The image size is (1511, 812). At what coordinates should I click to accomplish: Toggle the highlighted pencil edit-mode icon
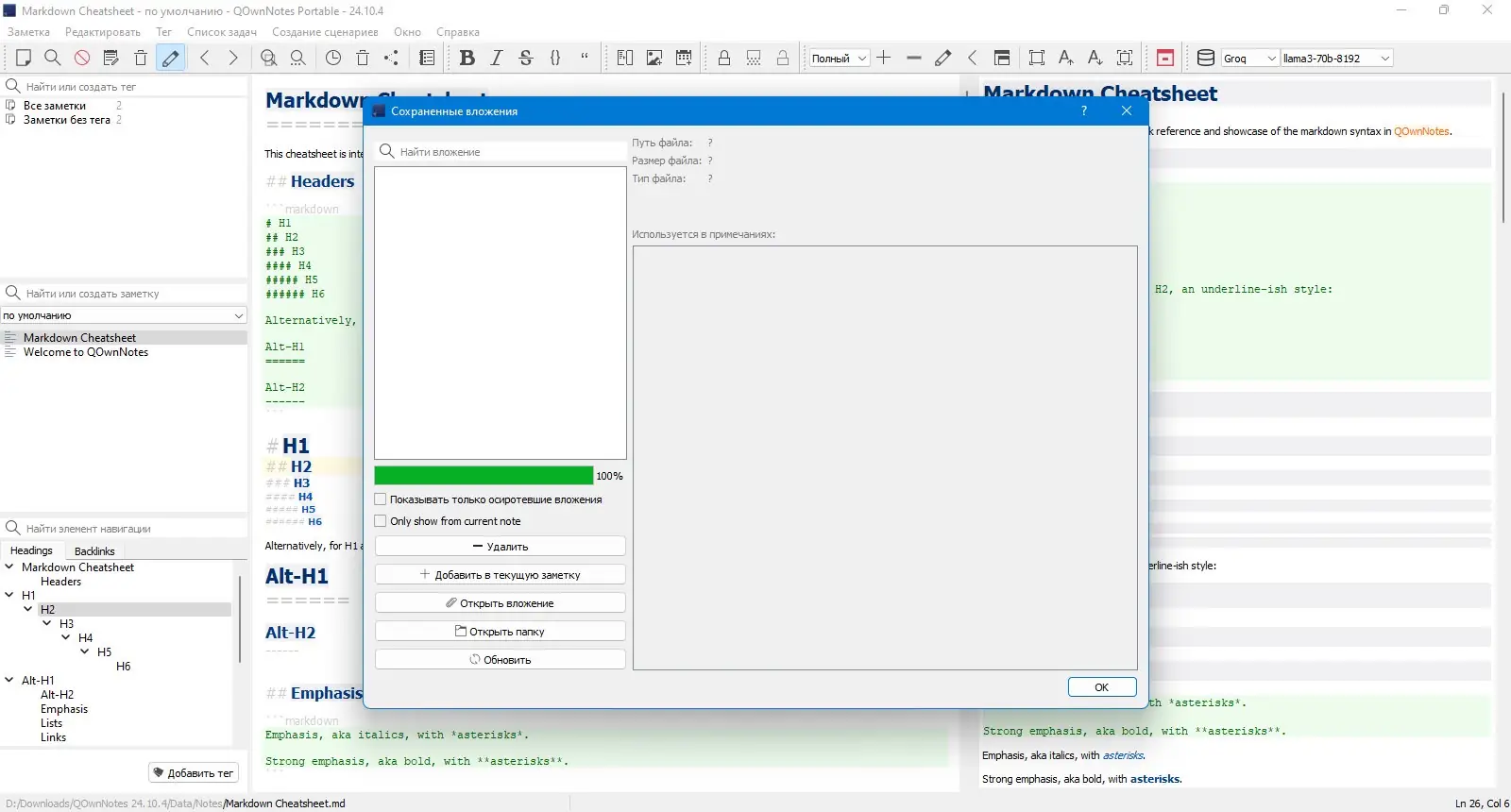click(x=171, y=58)
